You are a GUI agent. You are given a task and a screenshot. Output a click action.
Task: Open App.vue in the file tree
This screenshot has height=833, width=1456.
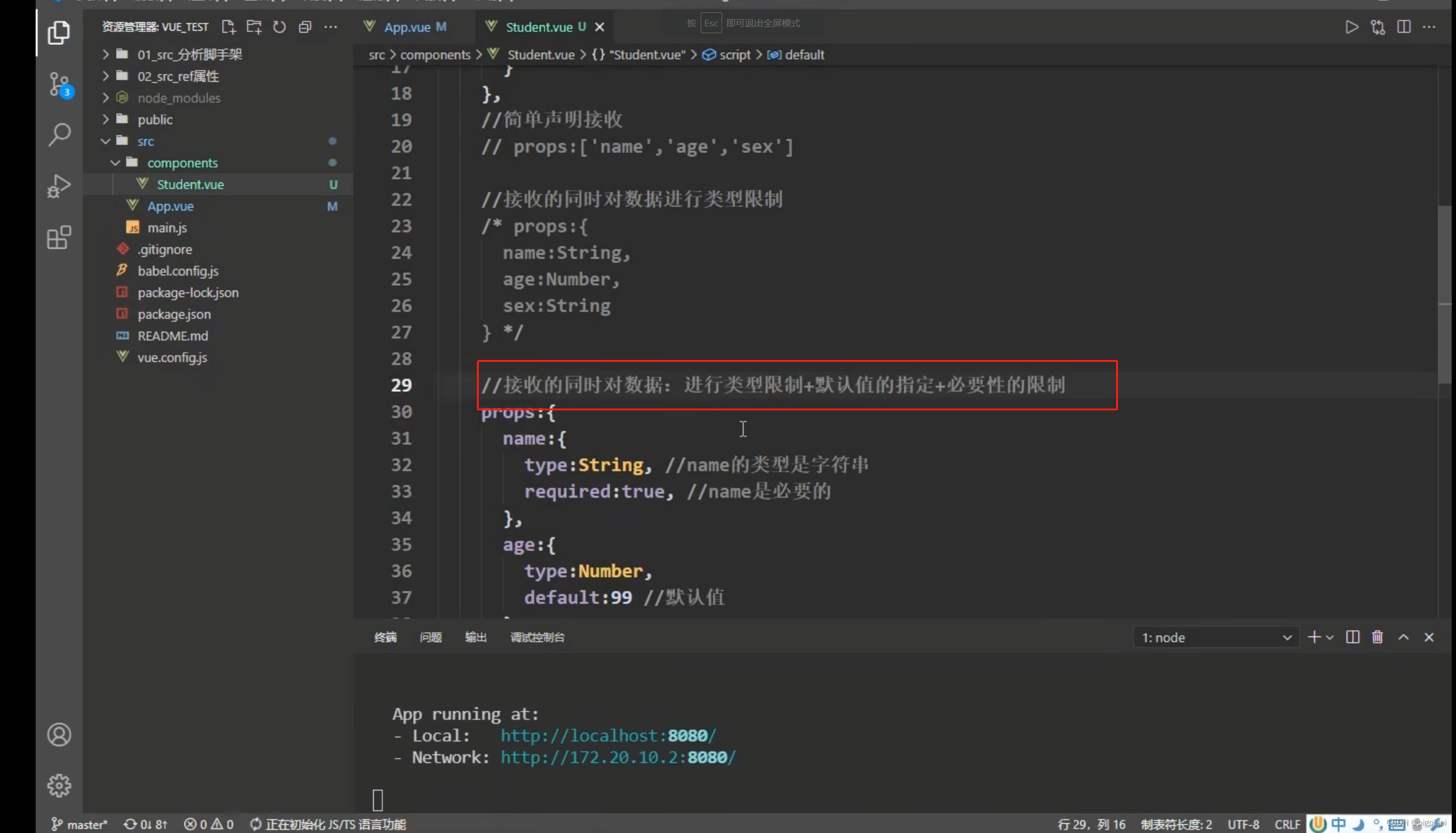click(x=218, y=206)
